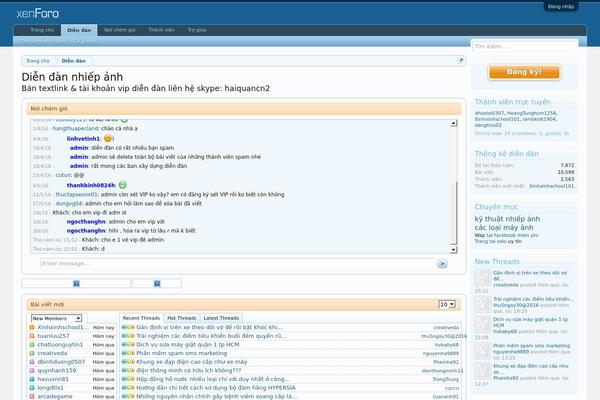
Task: Open thread 'điện thông minh có hữu ích không???'
Action: (x=189, y=370)
